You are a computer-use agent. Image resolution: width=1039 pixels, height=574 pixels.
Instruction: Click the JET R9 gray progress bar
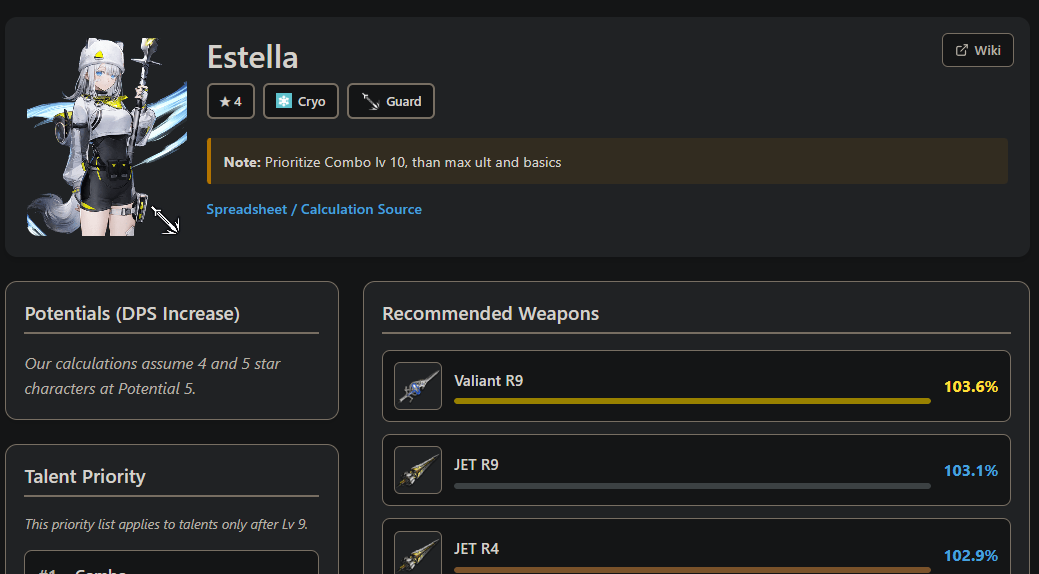tap(692, 486)
